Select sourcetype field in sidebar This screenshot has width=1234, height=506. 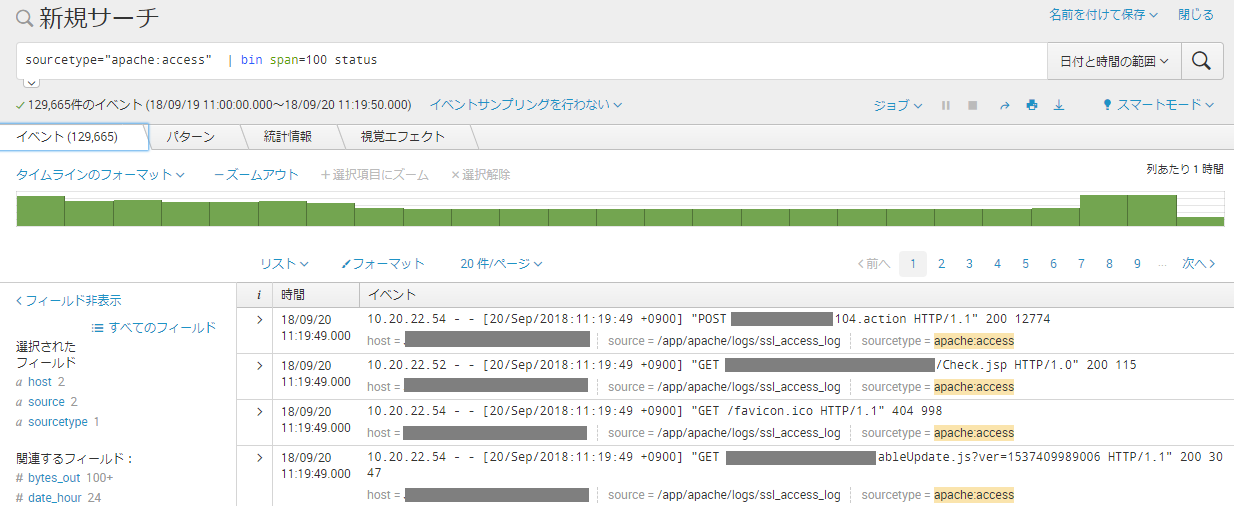click(x=56, y=422)
